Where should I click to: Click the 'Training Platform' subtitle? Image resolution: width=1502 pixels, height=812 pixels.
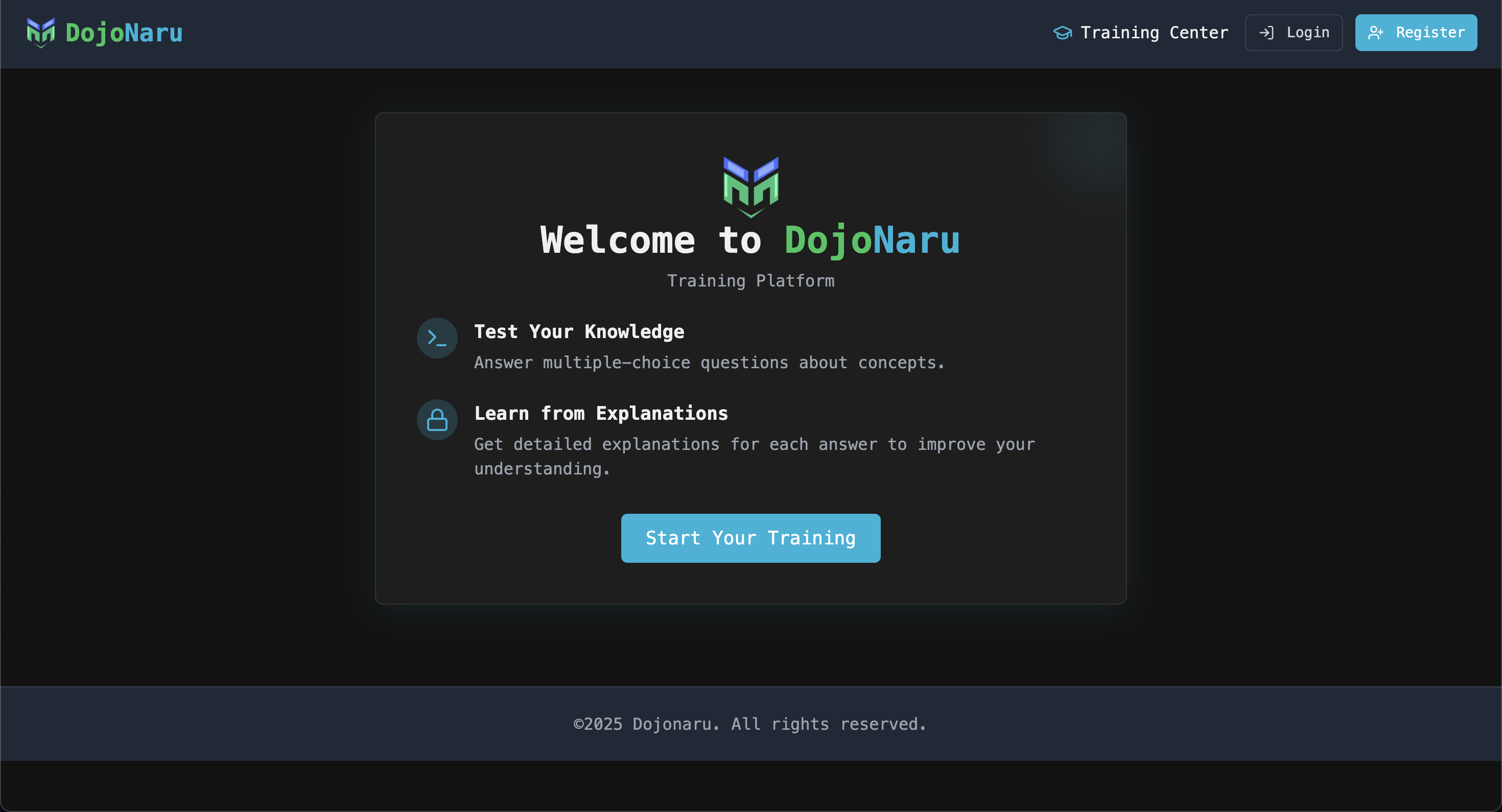click(x=750, y=281)
